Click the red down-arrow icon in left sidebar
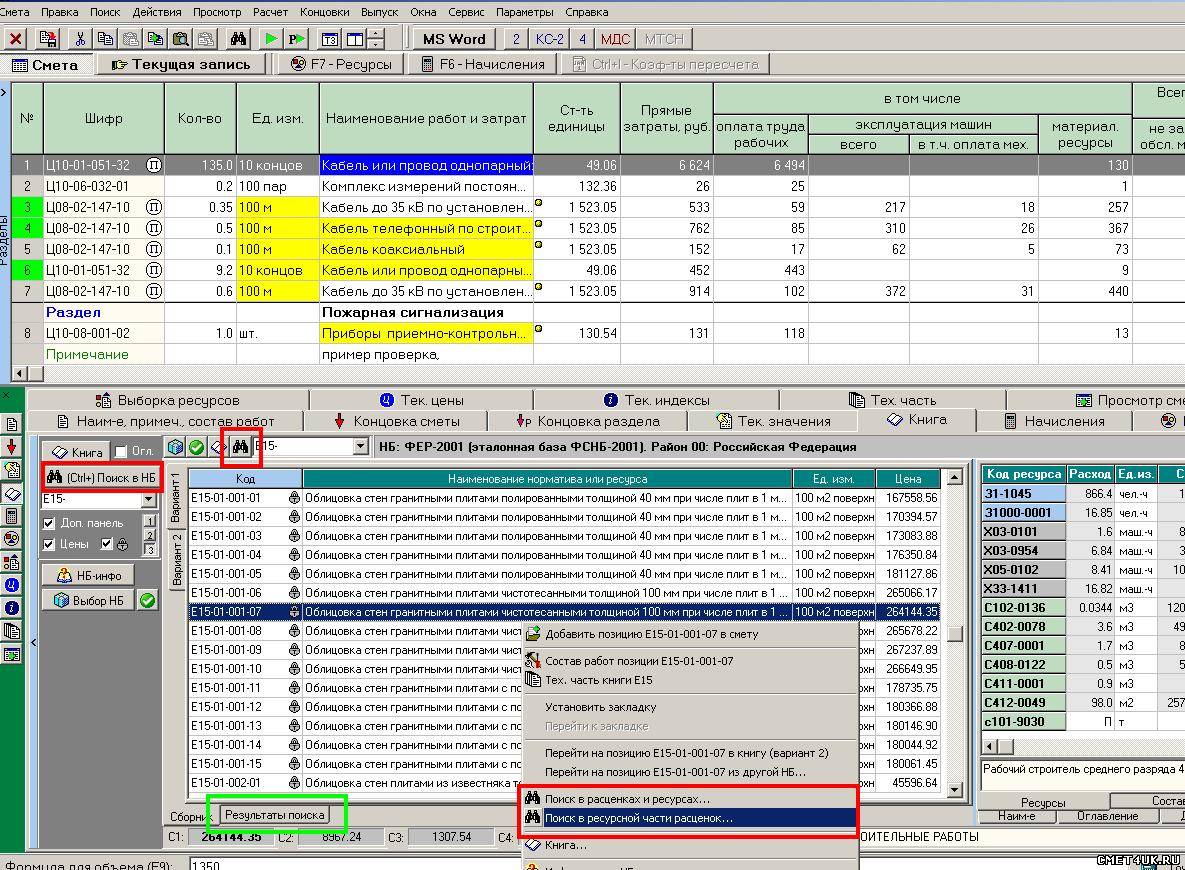Viewport: 1185px width, 870px height. pyautogui.click(x=11, y=446)
